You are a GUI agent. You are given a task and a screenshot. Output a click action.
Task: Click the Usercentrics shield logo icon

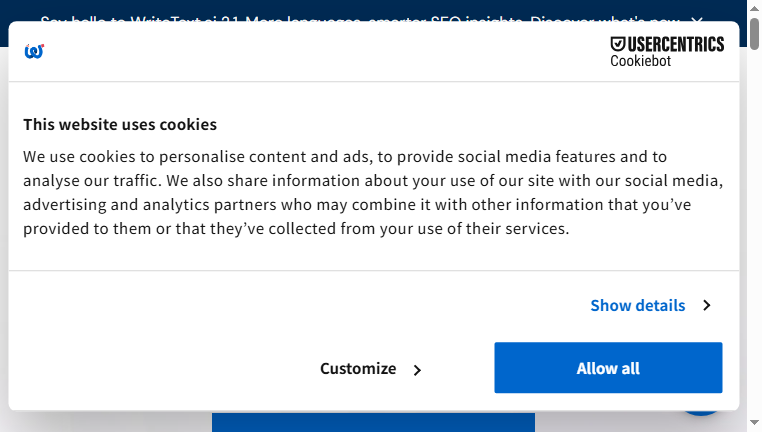click(618, 44)
